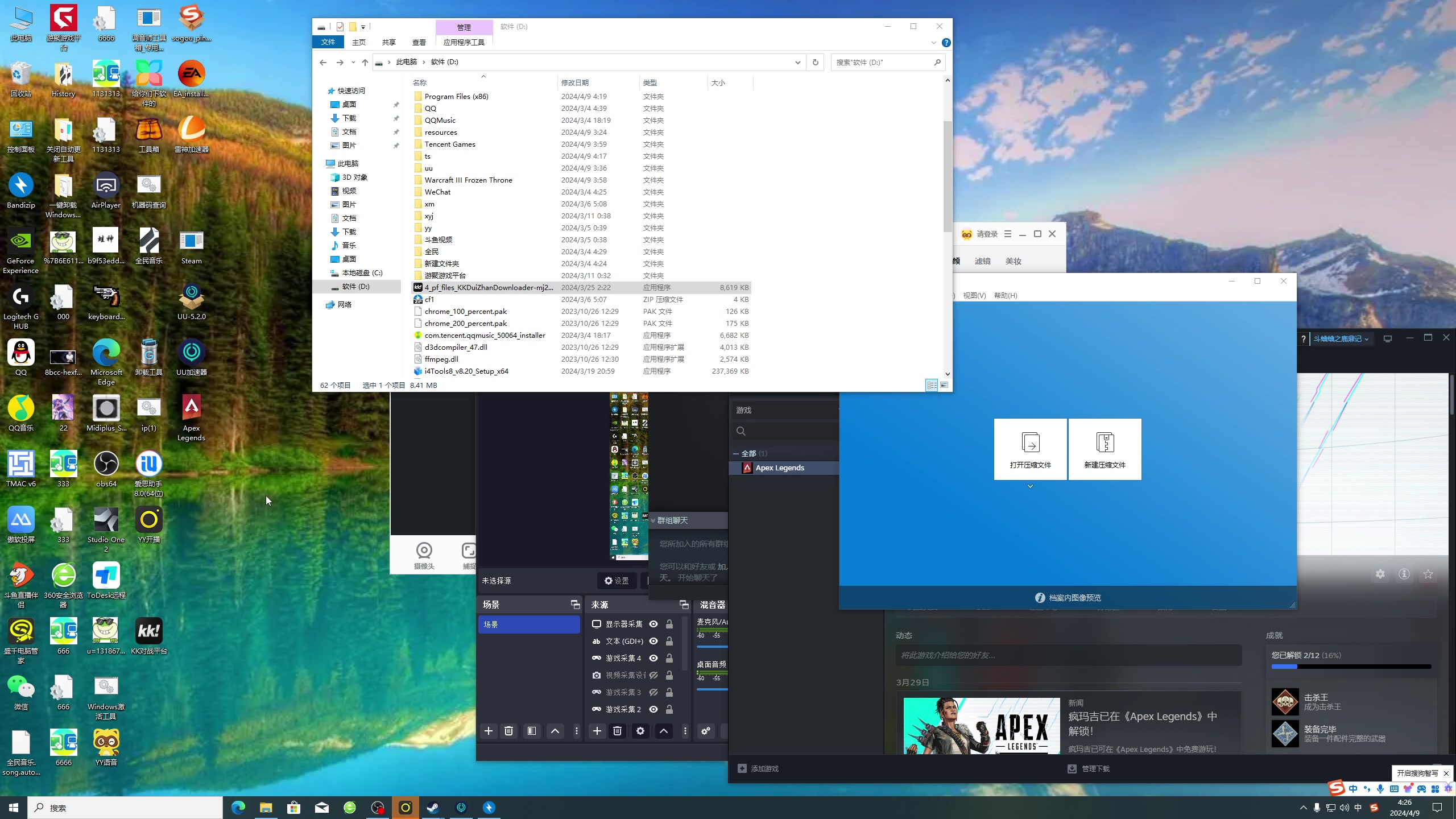The image size is (1456, 819).
Task: Open the scene filters icon
Action: (531, 731)
